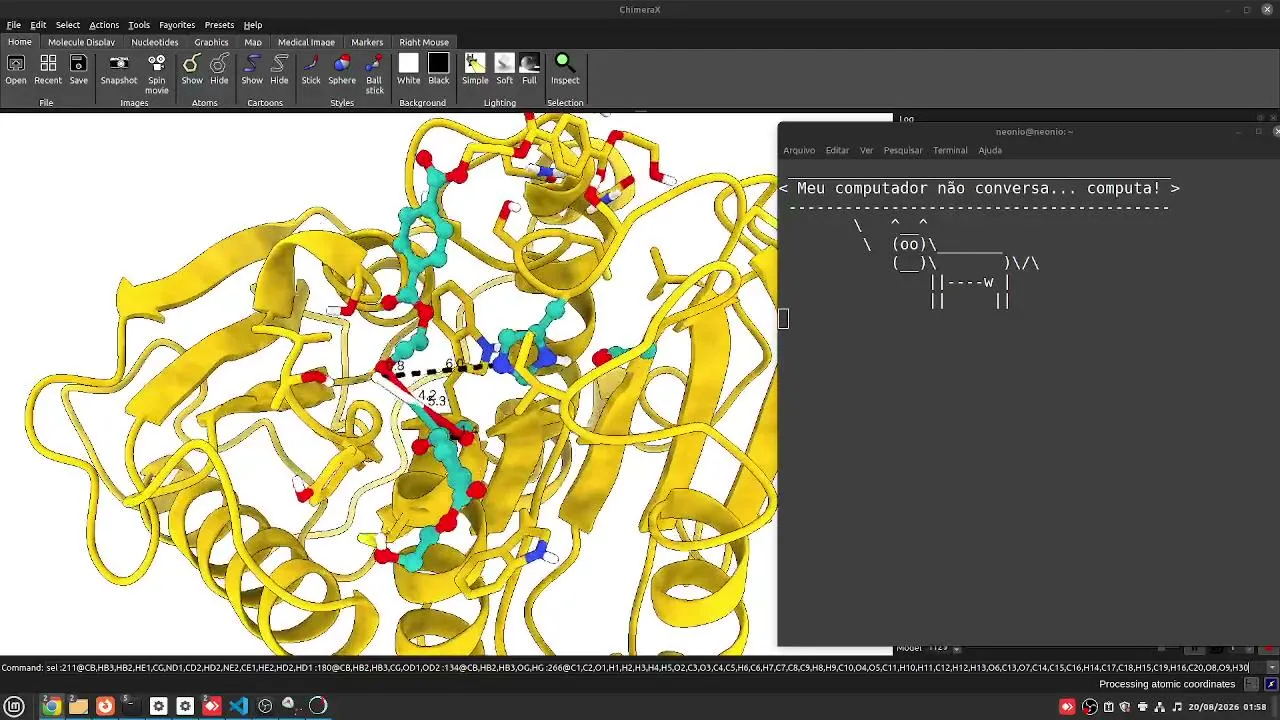Click the shield security tray icon
This screenshot has width=1280, height=720.
click(x=1125, y=707)
